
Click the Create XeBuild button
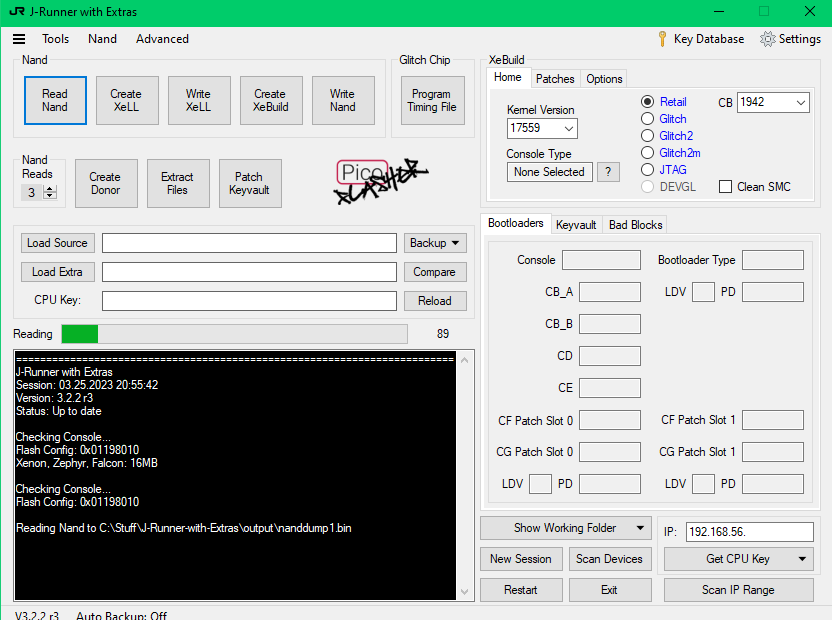[x=271, y=100]
